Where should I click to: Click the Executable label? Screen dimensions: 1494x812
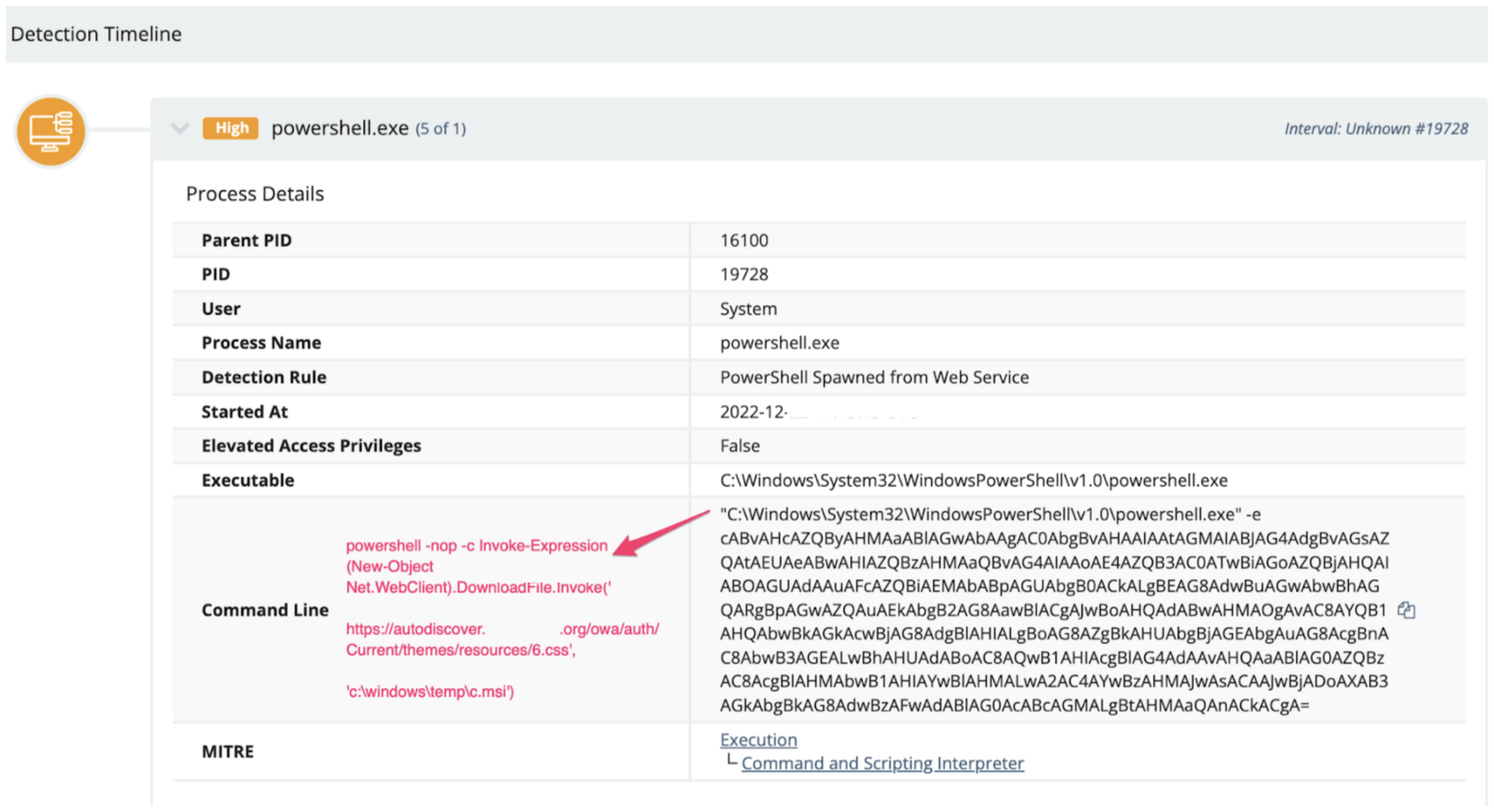[x=248, y=480]
